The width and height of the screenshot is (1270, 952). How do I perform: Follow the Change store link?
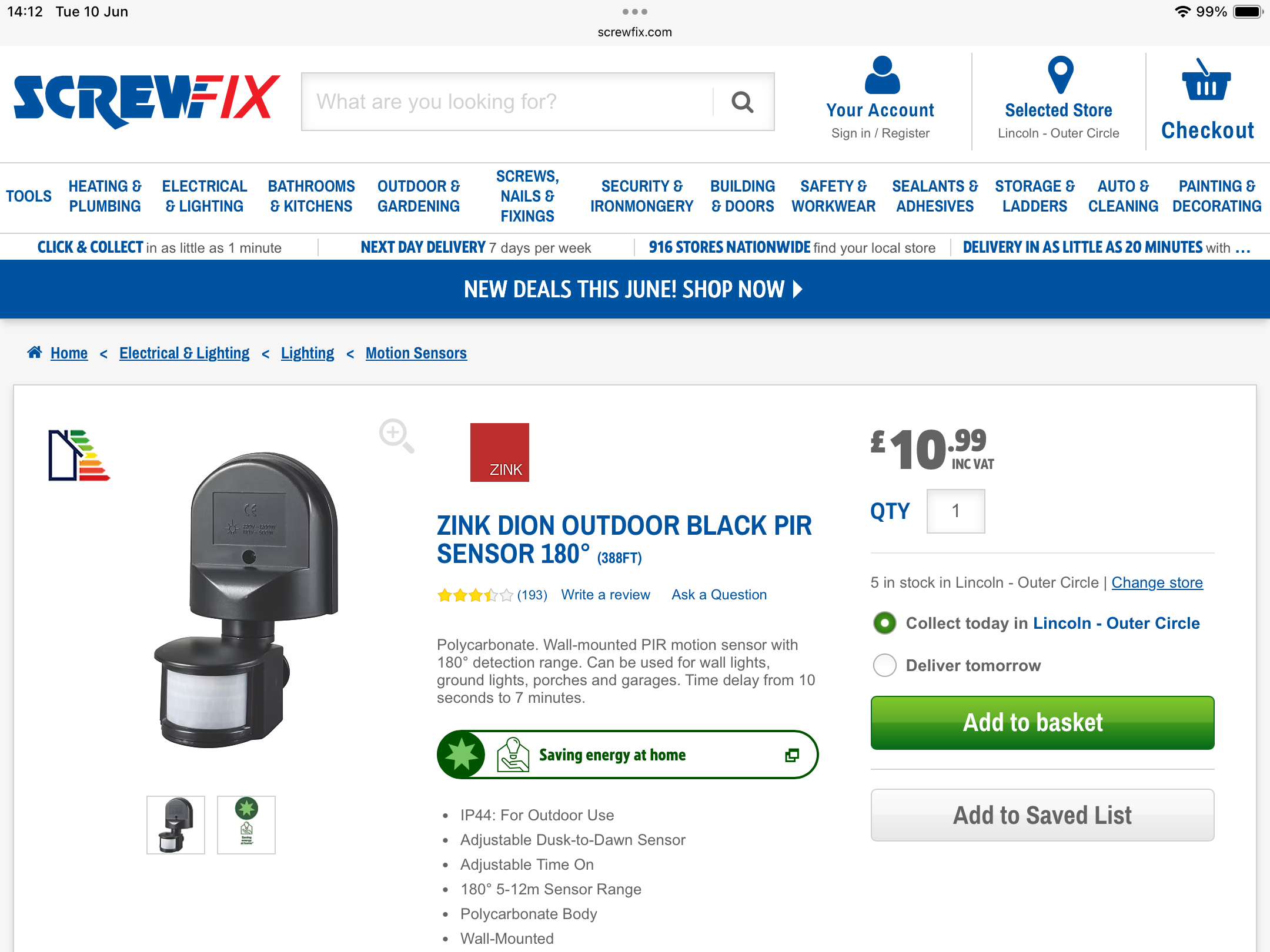(1157, 582)
